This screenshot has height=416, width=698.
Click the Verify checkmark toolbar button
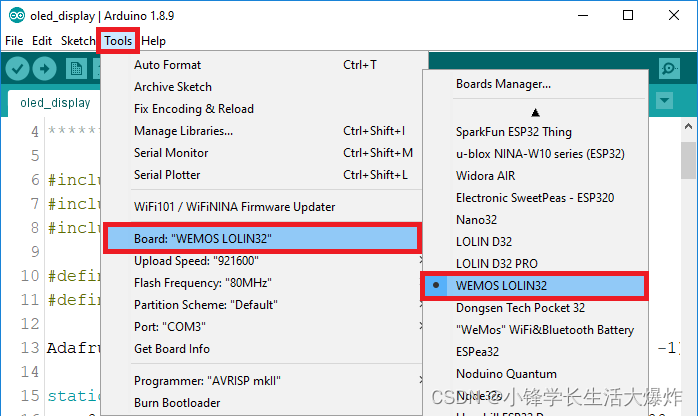17,69
